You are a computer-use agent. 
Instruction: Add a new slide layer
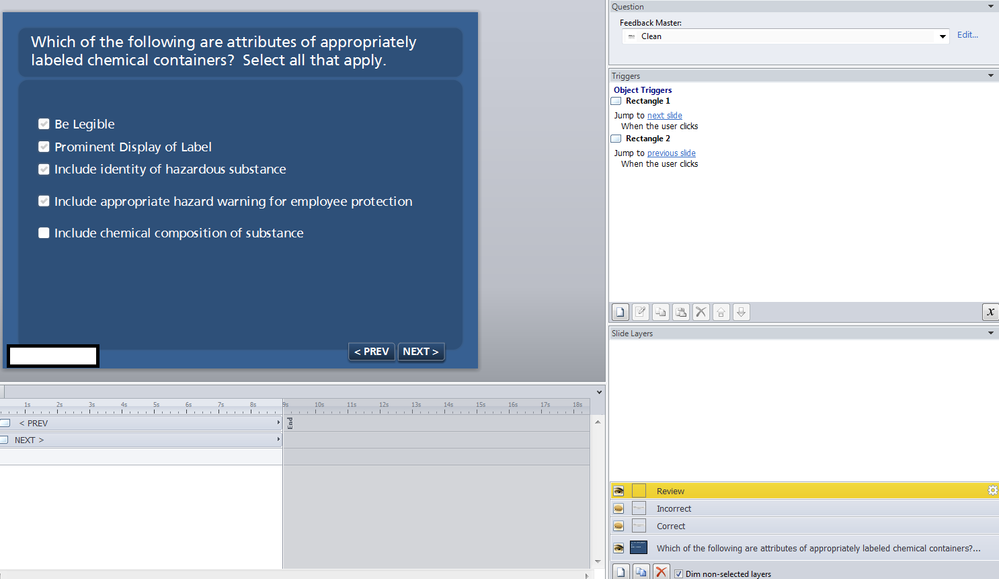[621, 572]
